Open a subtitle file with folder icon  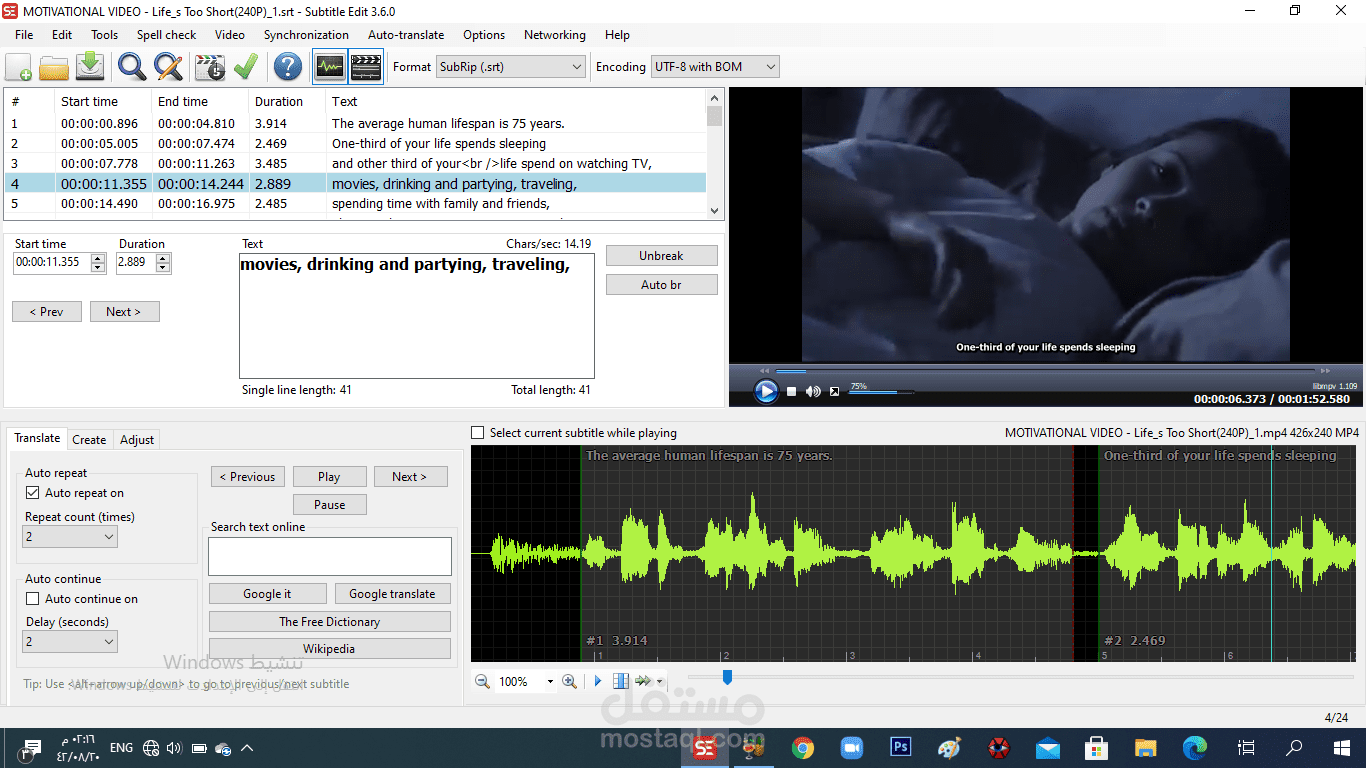(54, 67)
